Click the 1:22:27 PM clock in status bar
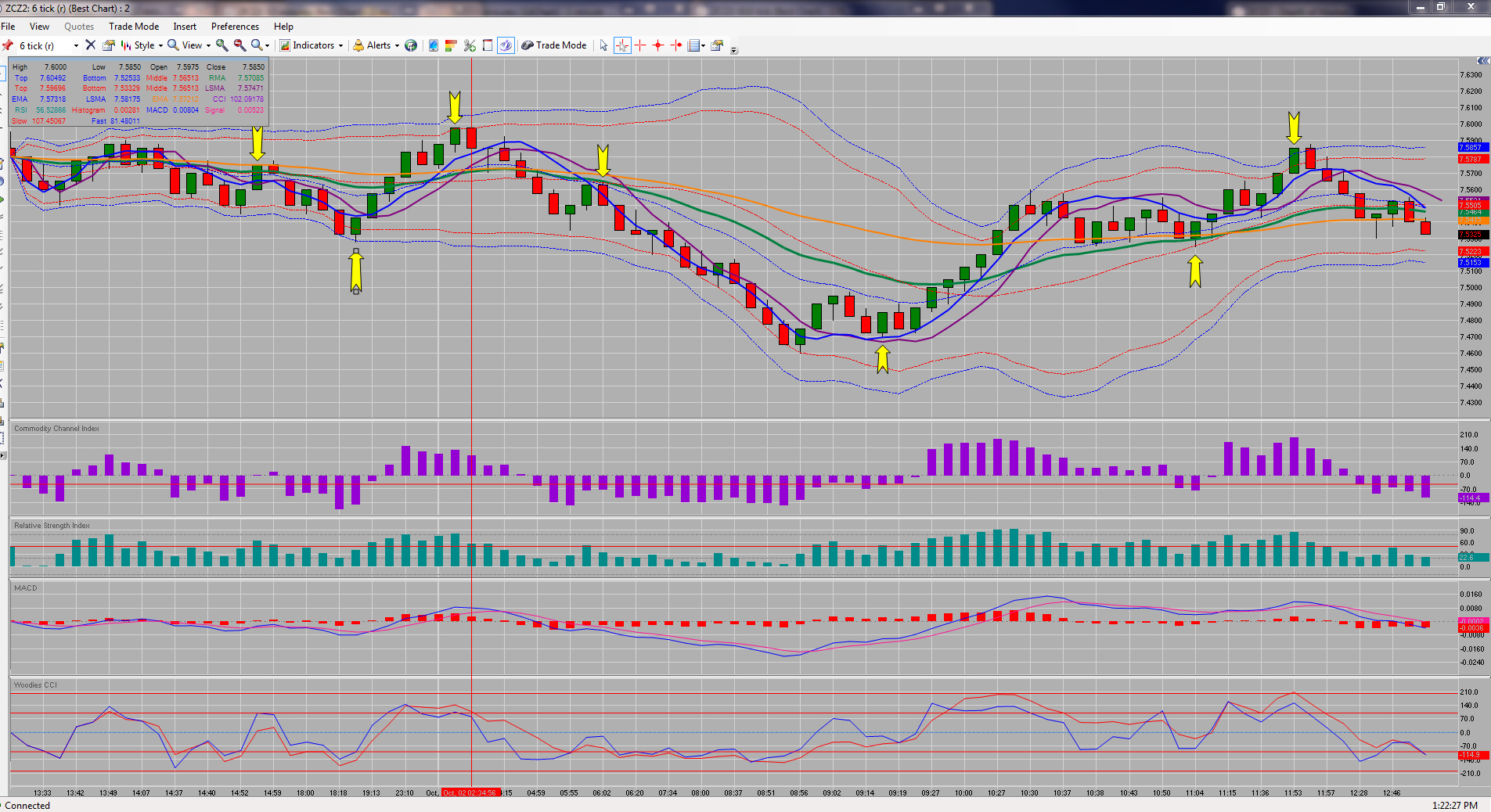1491x812 pixels. (x=1455, y=806)
